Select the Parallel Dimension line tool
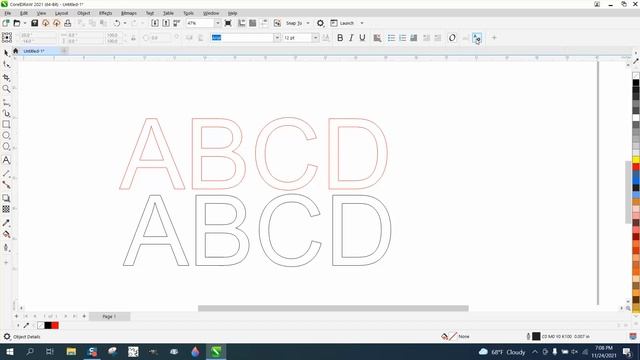The height and width of the screenshot is (360, 640). click(6, 173)
